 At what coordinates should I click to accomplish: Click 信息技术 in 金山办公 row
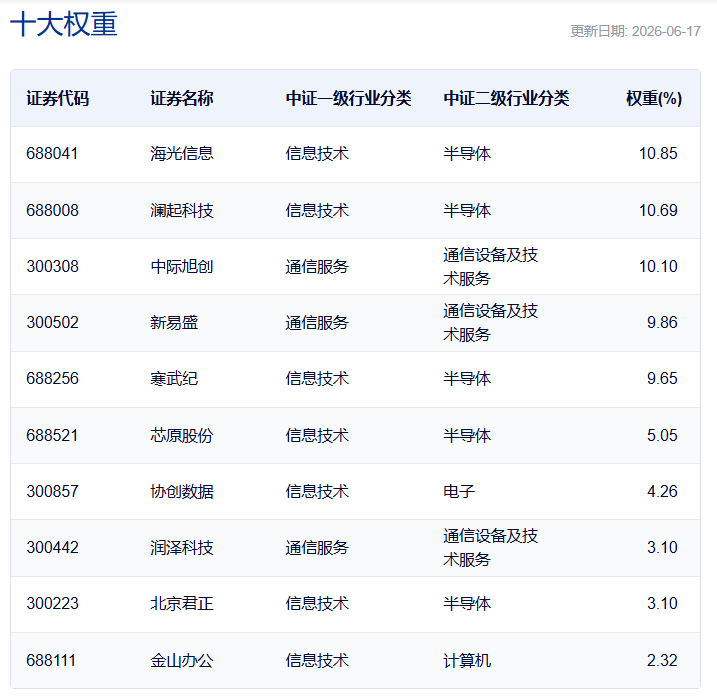coord(317,660)
